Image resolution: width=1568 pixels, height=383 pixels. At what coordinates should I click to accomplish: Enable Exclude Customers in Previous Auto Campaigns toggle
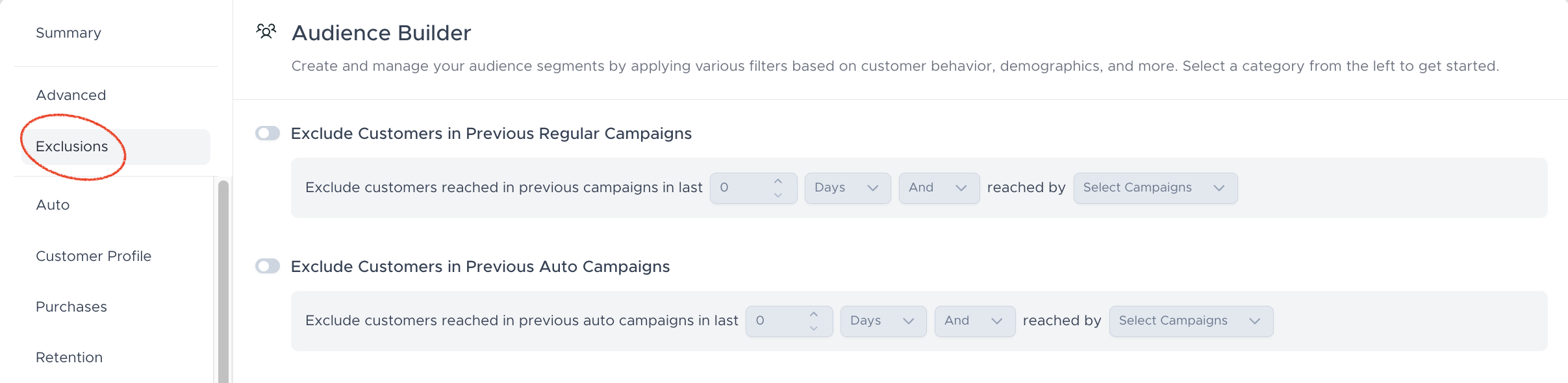tap(268, 266)
